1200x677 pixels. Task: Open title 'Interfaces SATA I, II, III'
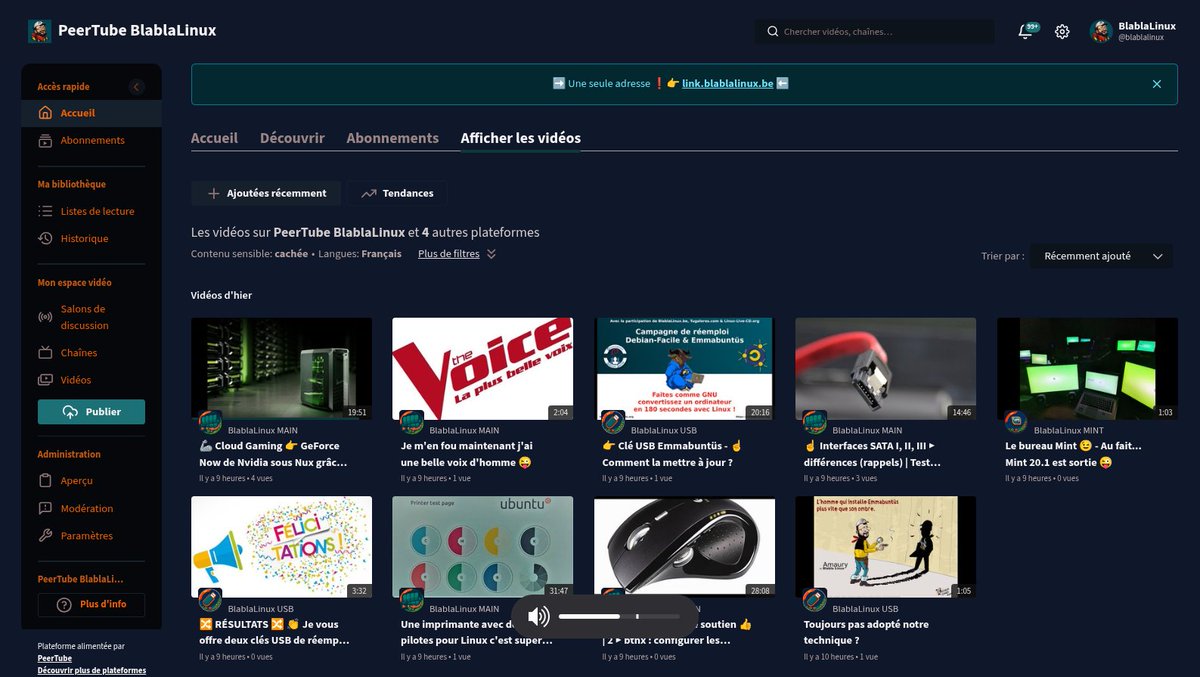click(873, 454)
